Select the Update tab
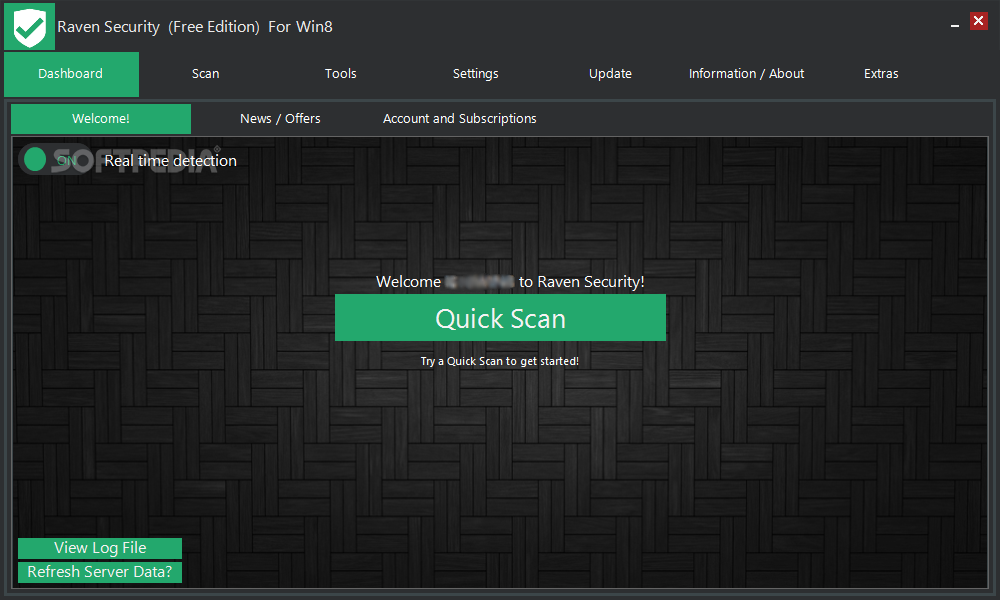The image size is (1000, 600). tap(610, 74)
